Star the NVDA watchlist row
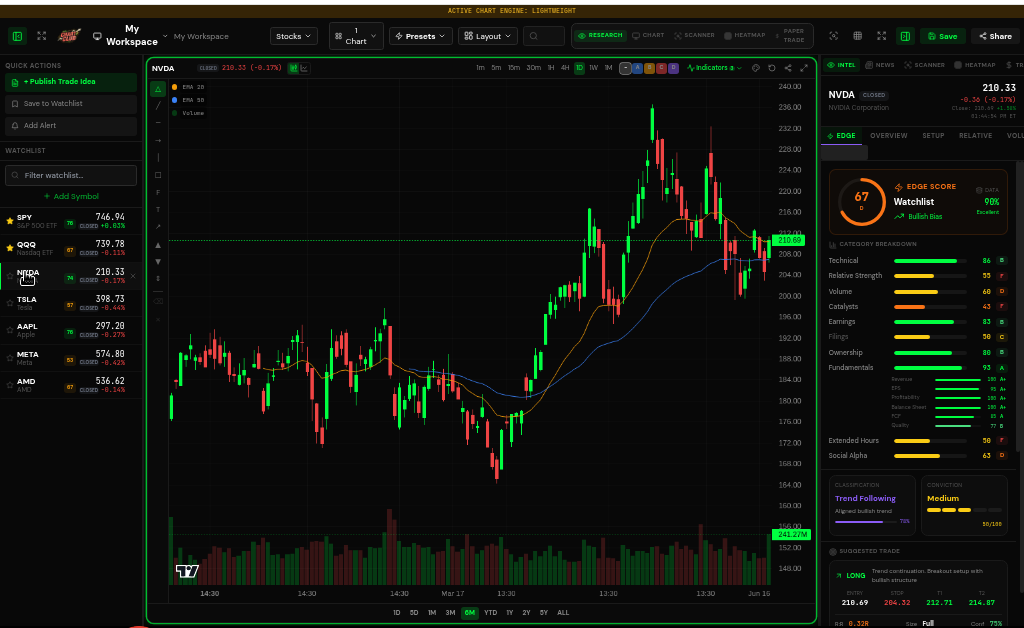This screenshot has height=628, width=1024. point(9,276)
